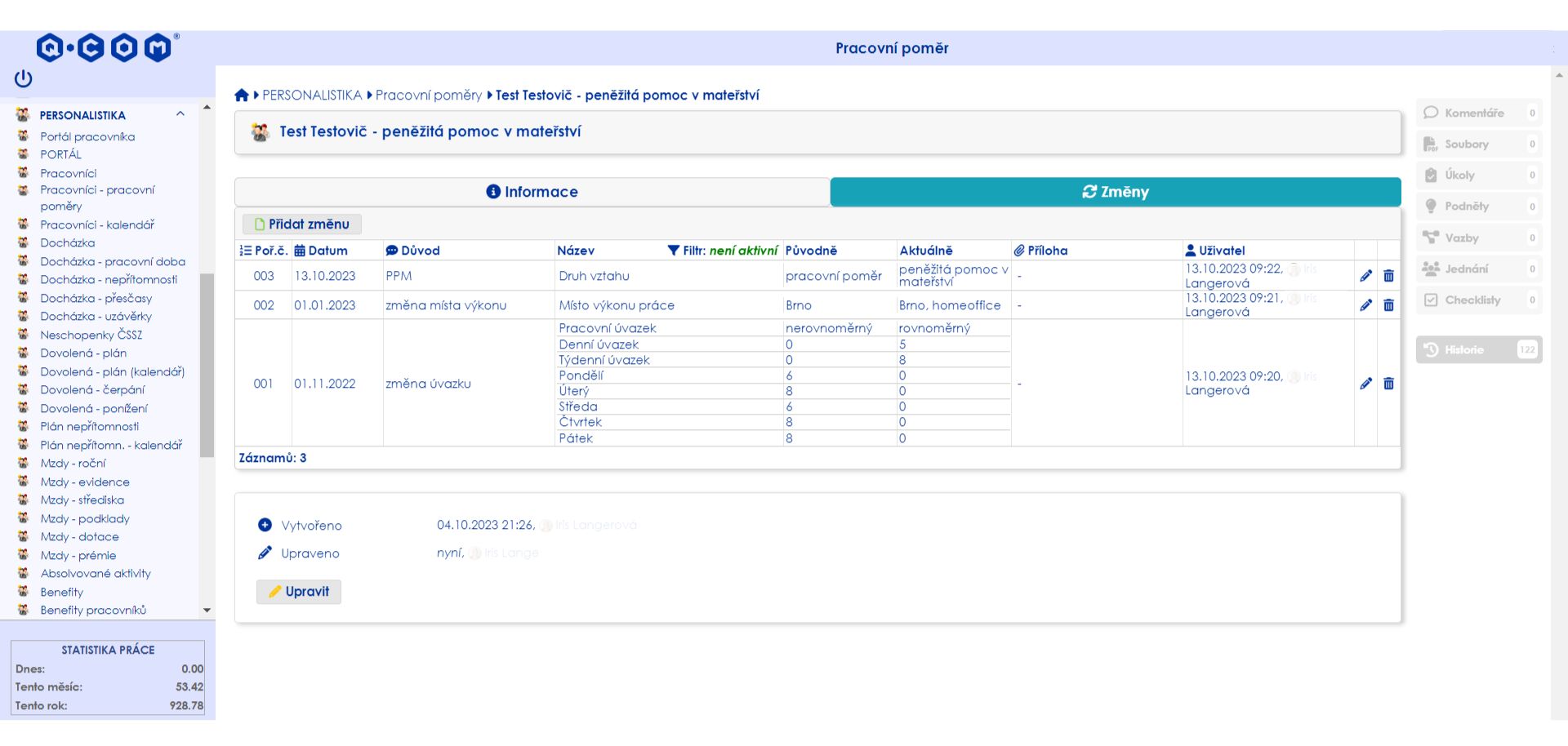Switch to the Změny tab
The height and width of the screenshot is (746, 1568).
[x=1116, y=192]
